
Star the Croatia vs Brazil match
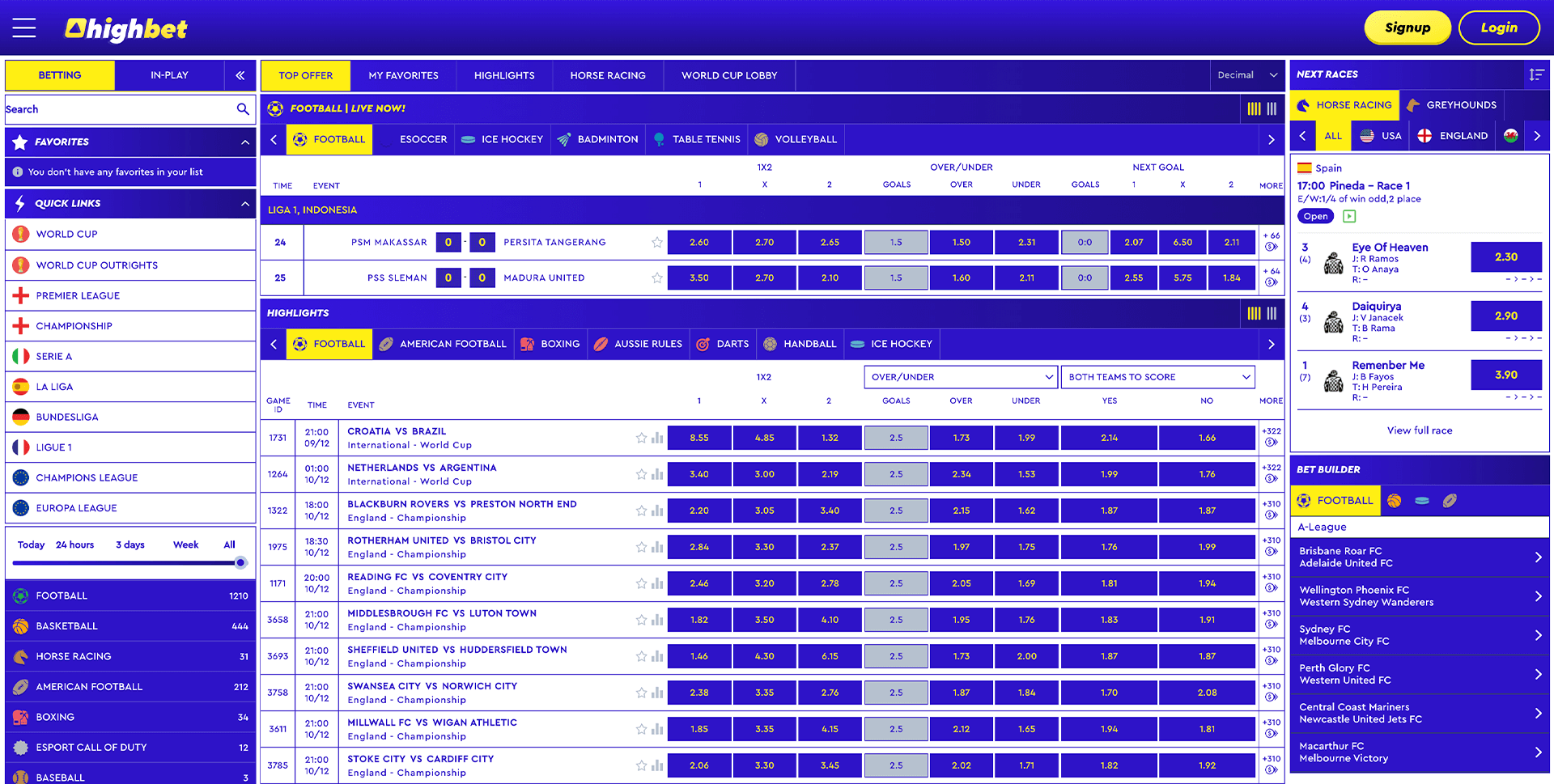tap(641, 438)
